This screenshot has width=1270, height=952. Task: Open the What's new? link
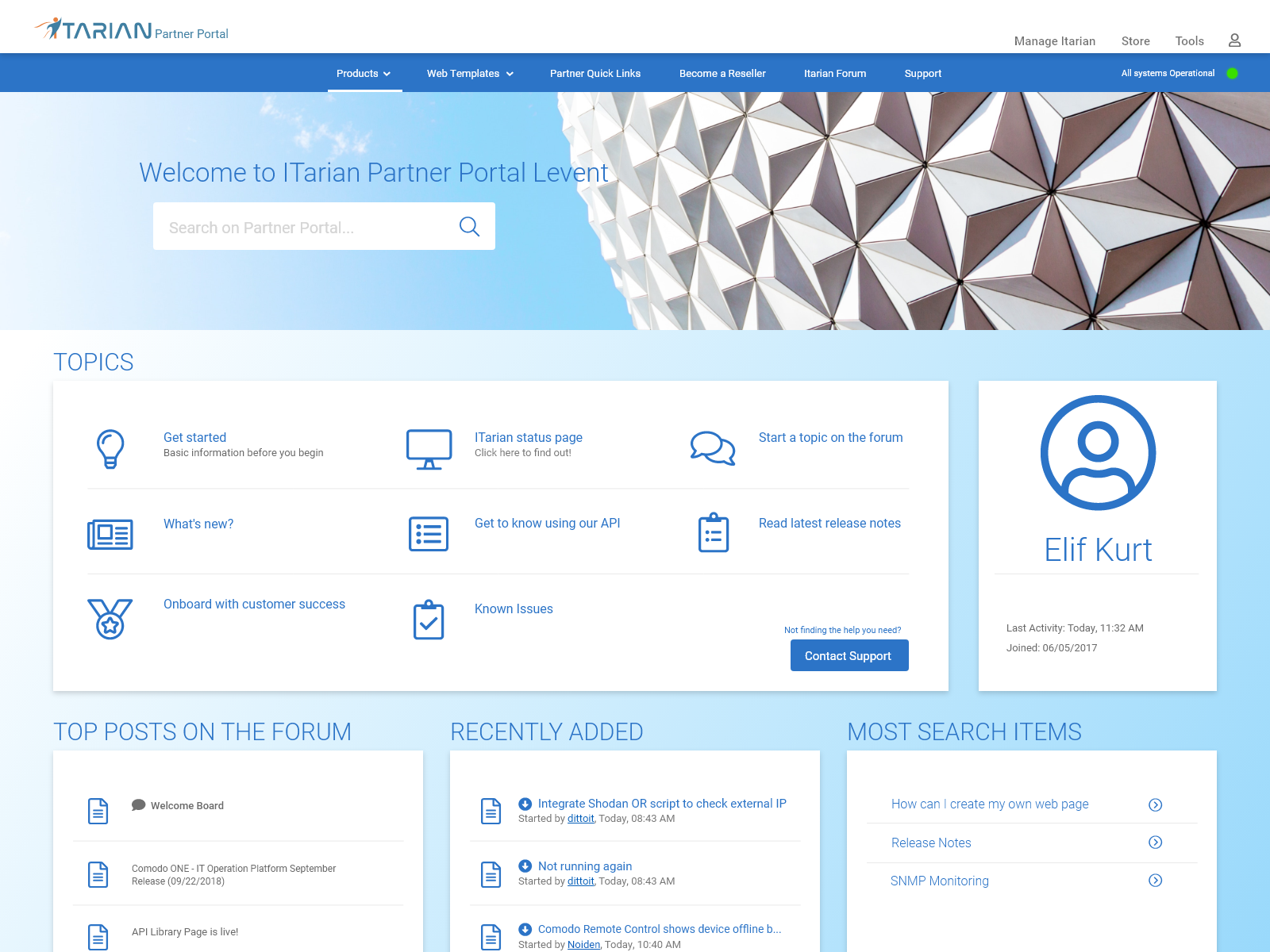coord(198,524)
